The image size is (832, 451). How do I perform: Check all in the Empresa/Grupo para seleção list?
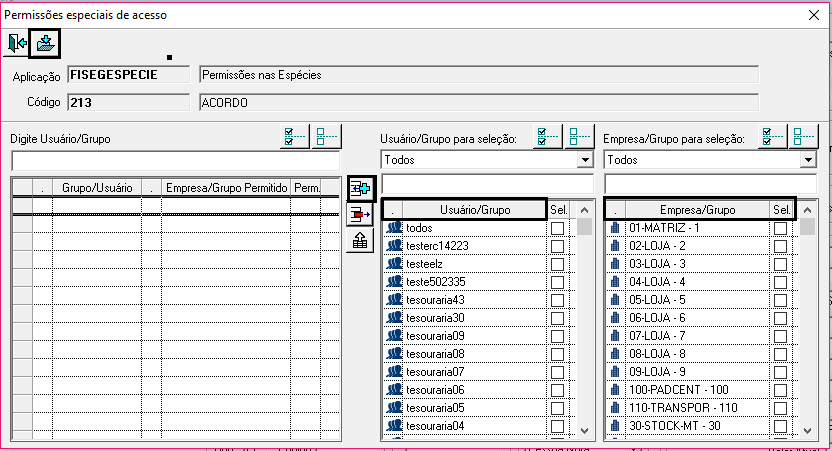coord(772,137)
